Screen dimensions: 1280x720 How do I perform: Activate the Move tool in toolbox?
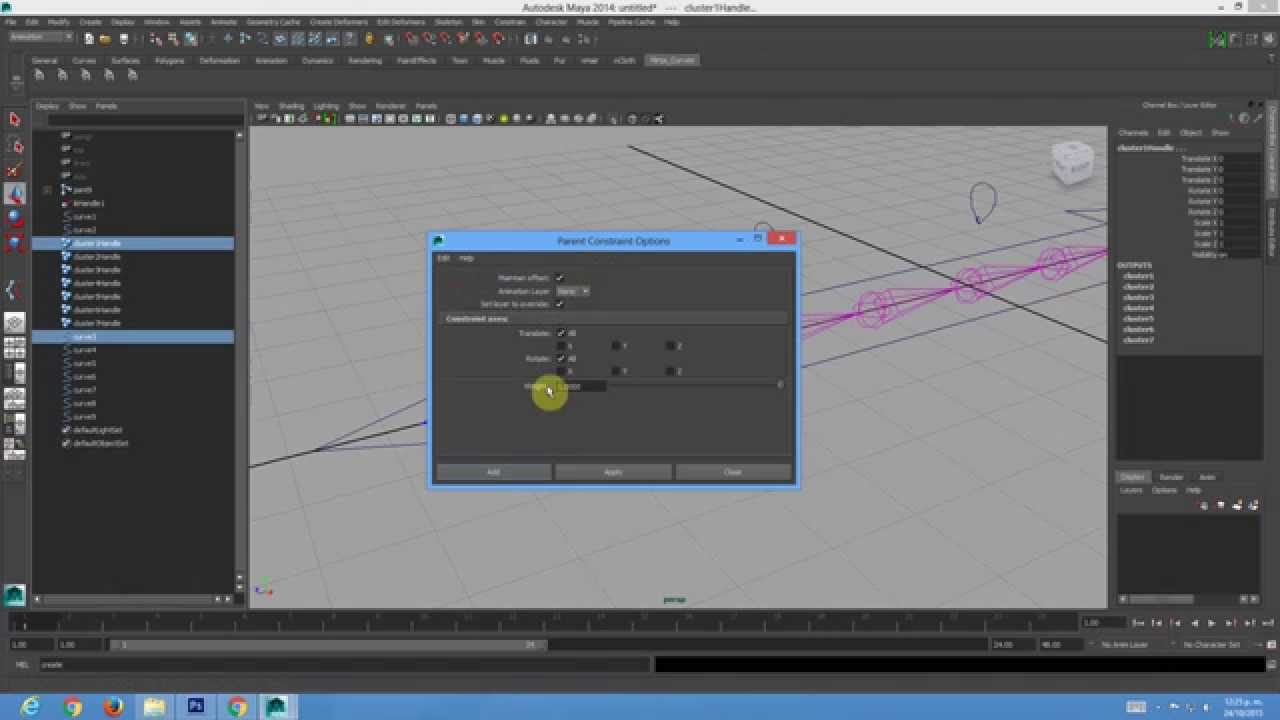point(14,193)
